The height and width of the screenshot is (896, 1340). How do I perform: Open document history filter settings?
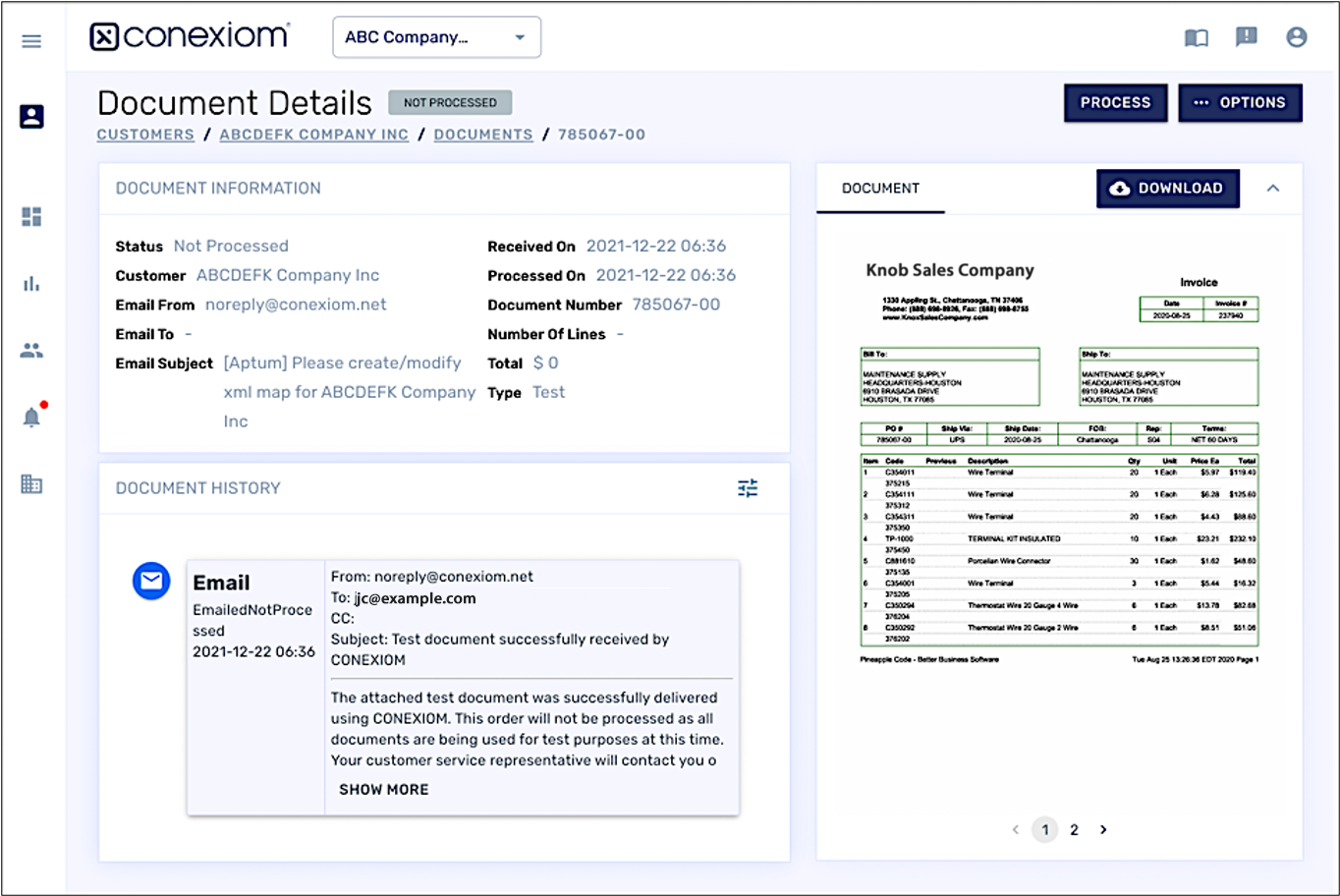(x=748, y=488)
